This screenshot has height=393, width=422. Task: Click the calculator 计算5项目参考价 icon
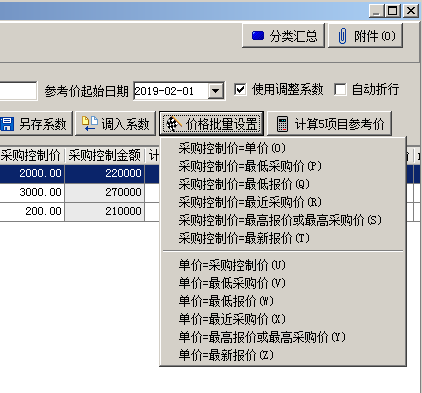pos(282,124)
